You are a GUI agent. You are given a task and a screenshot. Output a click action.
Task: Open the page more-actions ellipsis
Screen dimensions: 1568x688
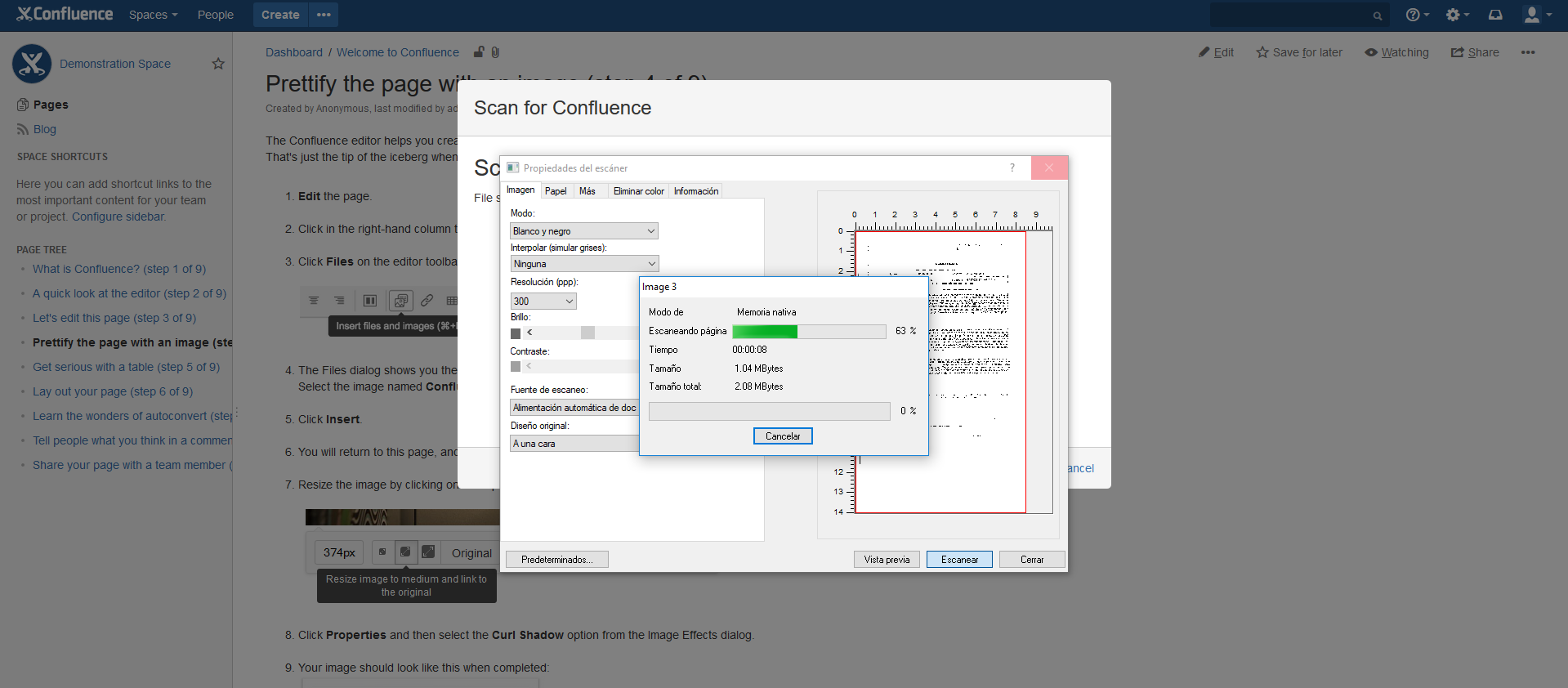click(x=1528, y=52)
